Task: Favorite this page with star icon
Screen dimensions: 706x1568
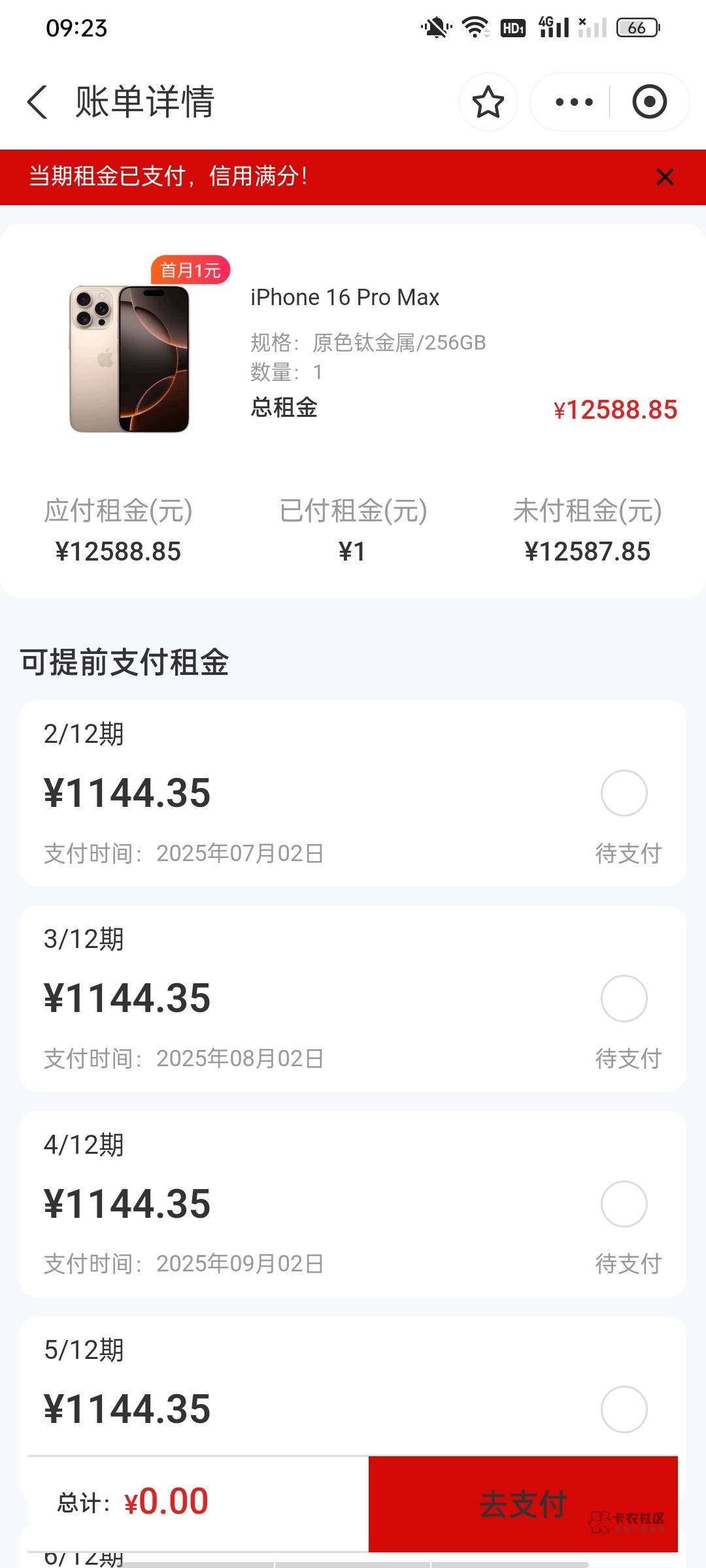Action: (488, 103)
